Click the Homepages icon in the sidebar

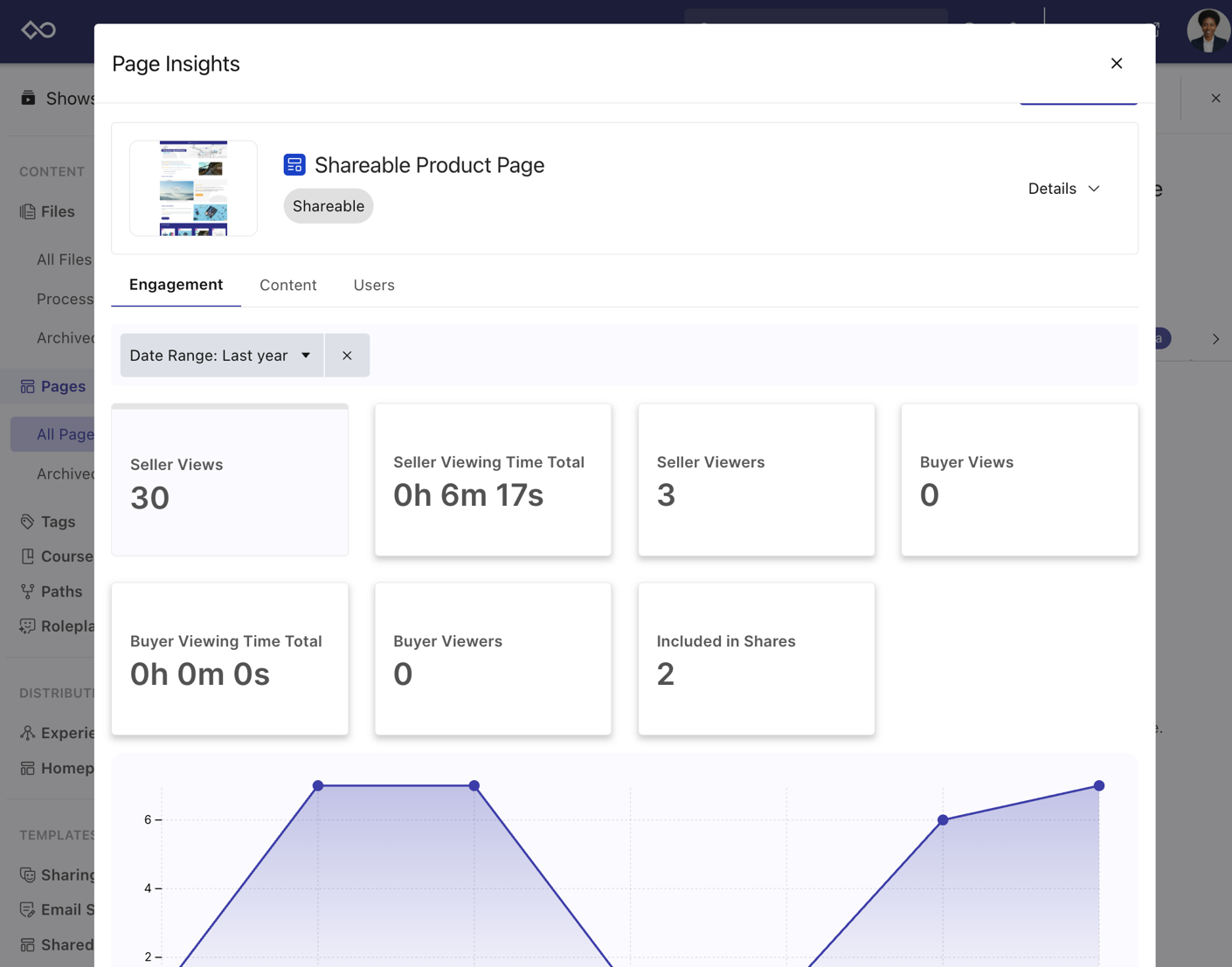26,767
